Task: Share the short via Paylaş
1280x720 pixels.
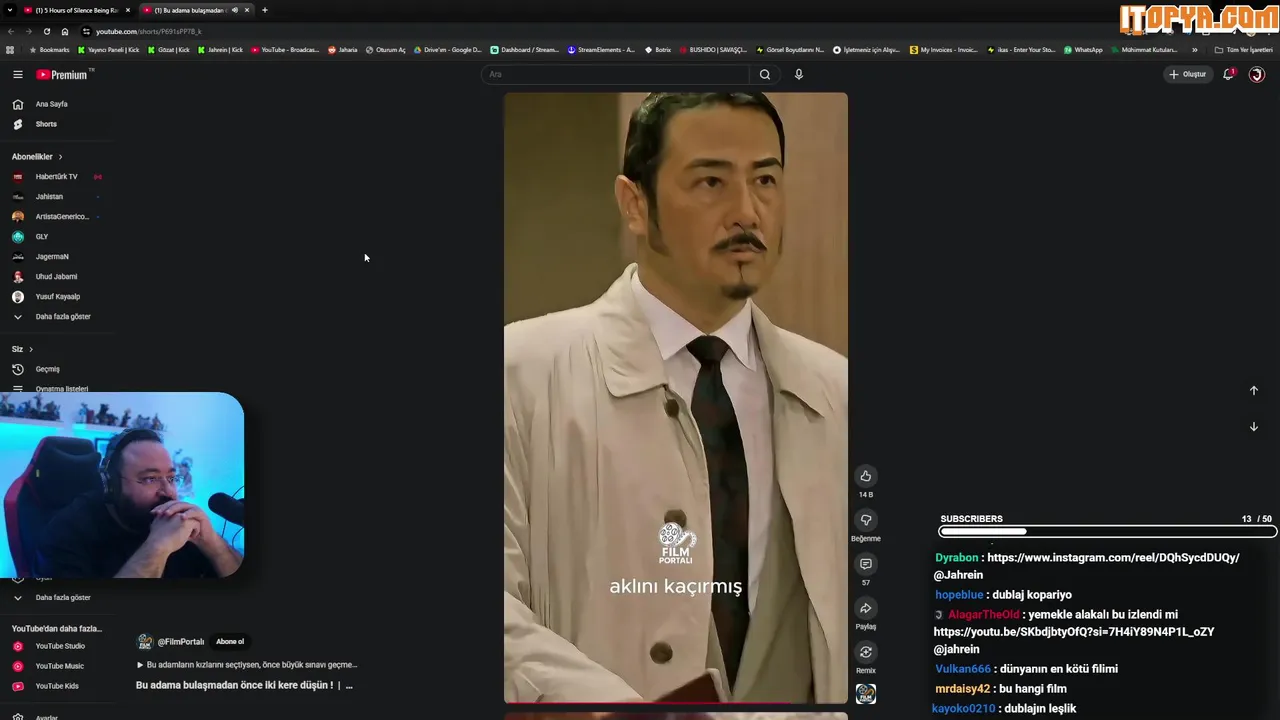Action: (866, 608)
